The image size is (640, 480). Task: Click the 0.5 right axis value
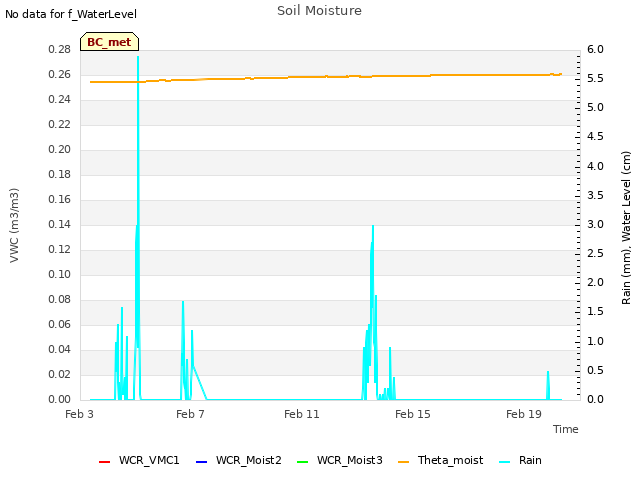(595, 371)
